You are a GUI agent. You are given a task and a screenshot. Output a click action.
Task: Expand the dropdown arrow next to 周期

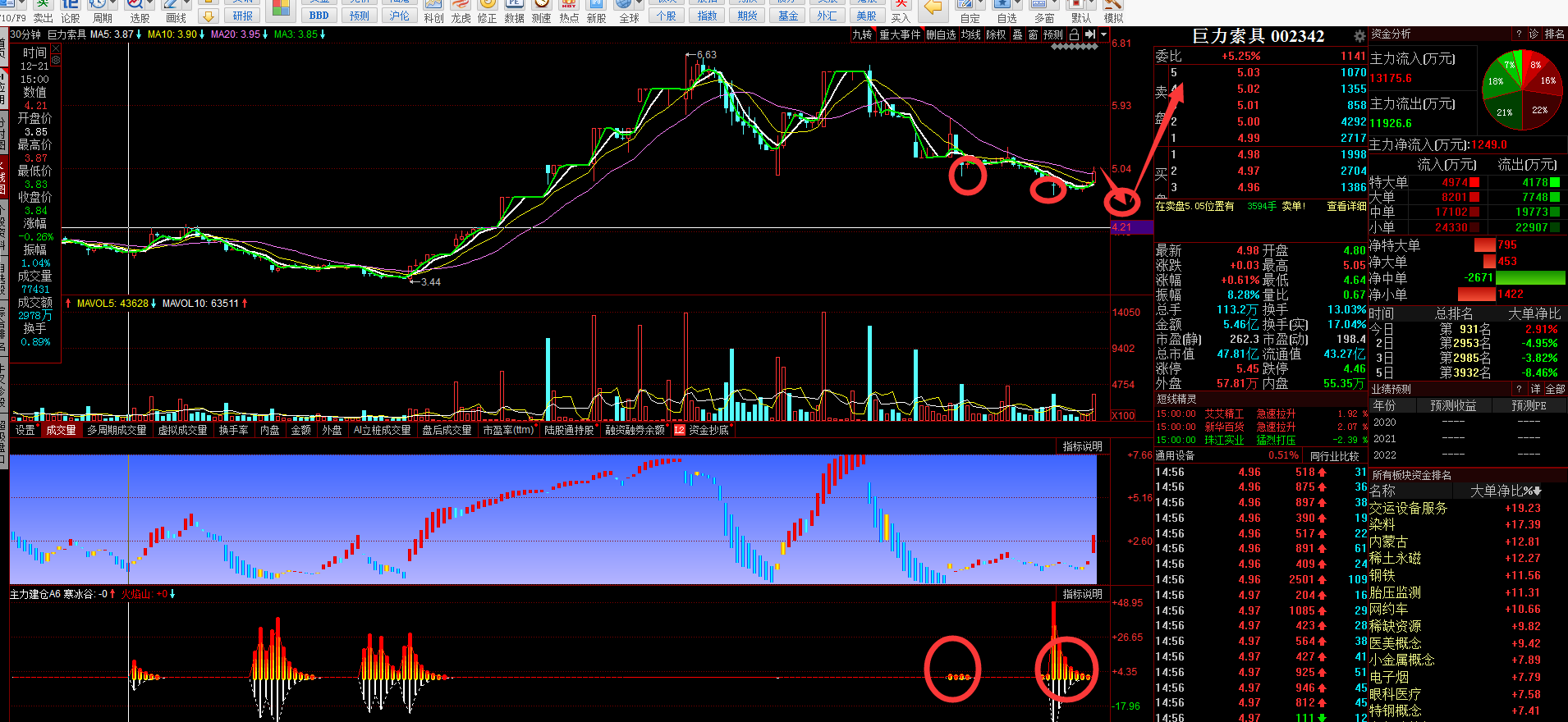[x=112, y=5]
